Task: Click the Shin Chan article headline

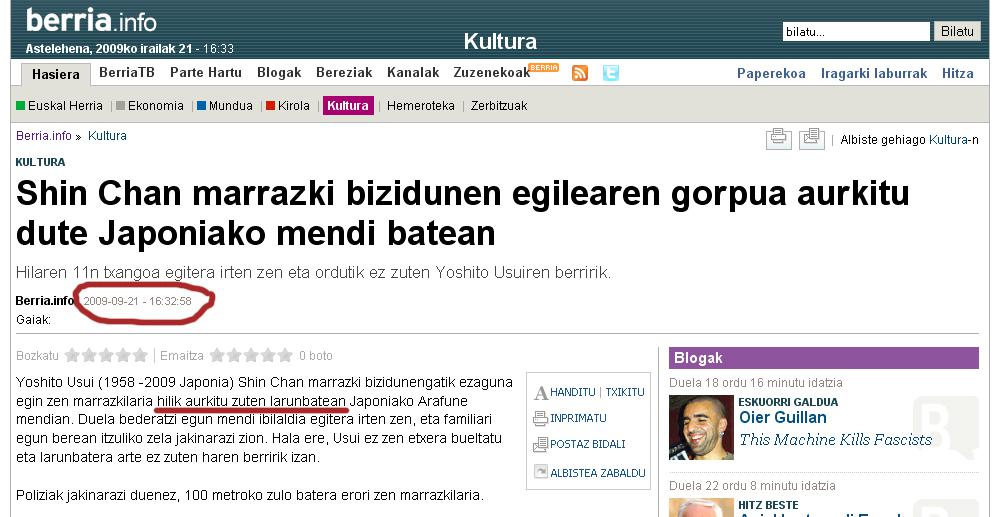Action: coord(462,213)
